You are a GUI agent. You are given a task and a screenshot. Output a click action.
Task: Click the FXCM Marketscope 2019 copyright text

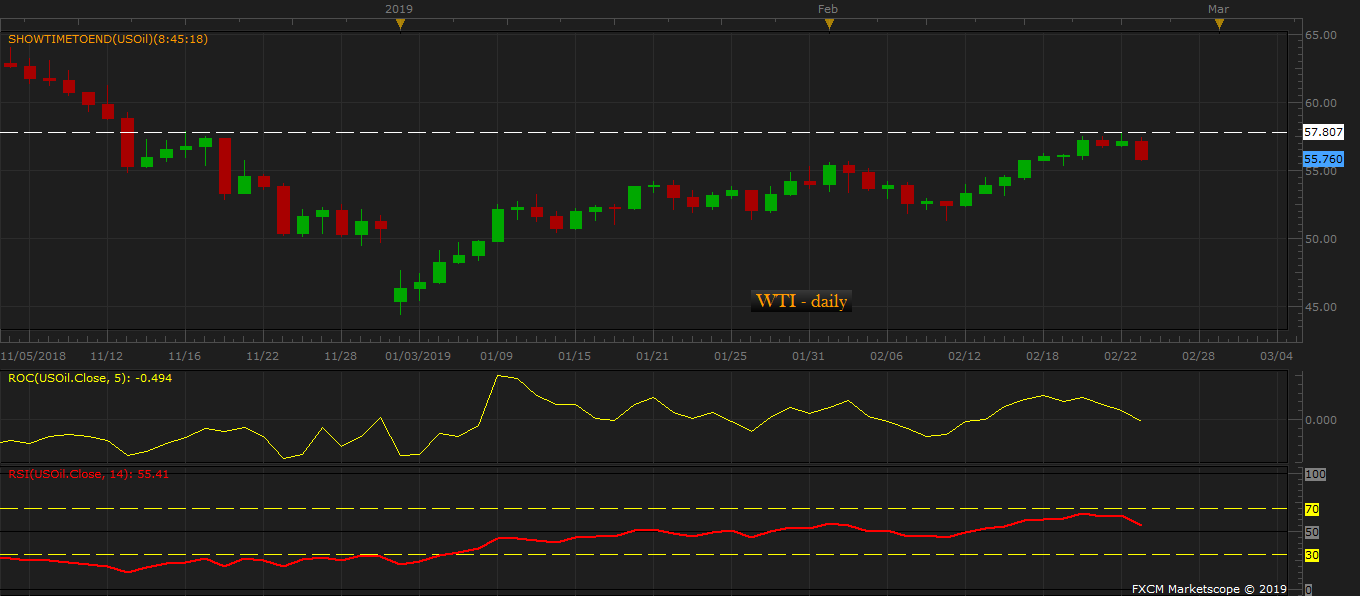point(1209,589)
